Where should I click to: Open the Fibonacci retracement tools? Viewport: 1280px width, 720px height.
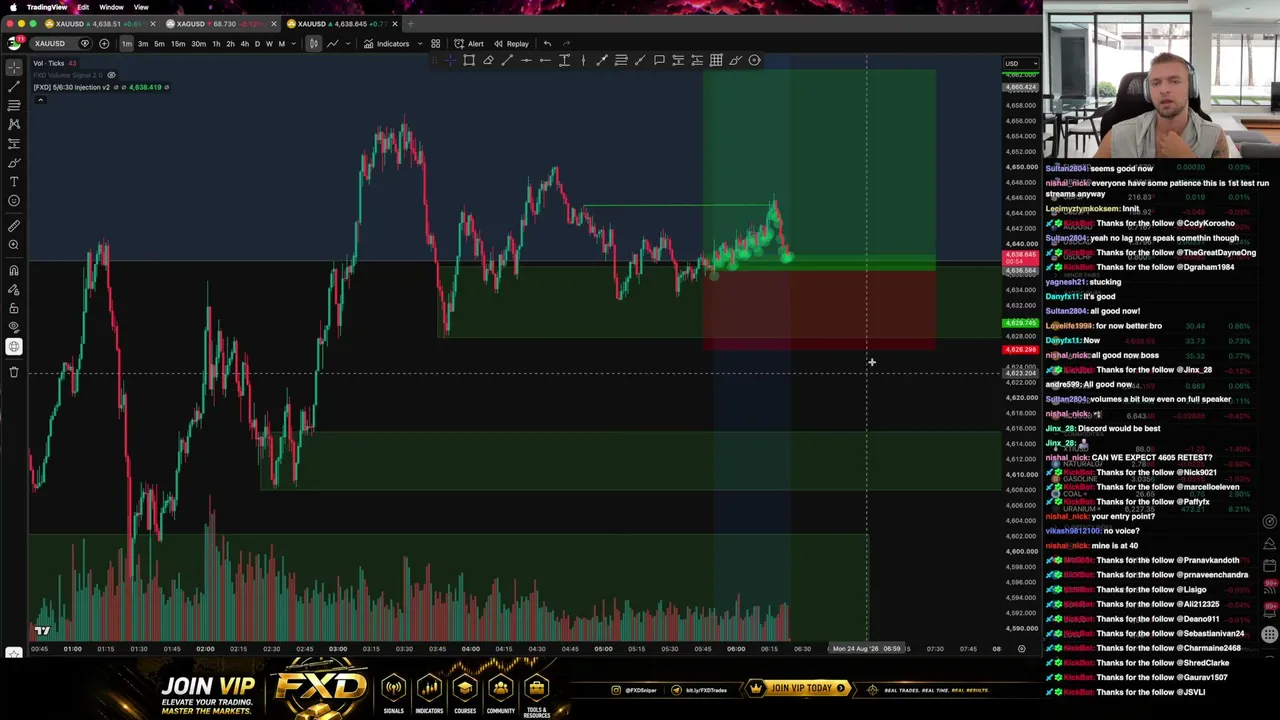[14, 105]
